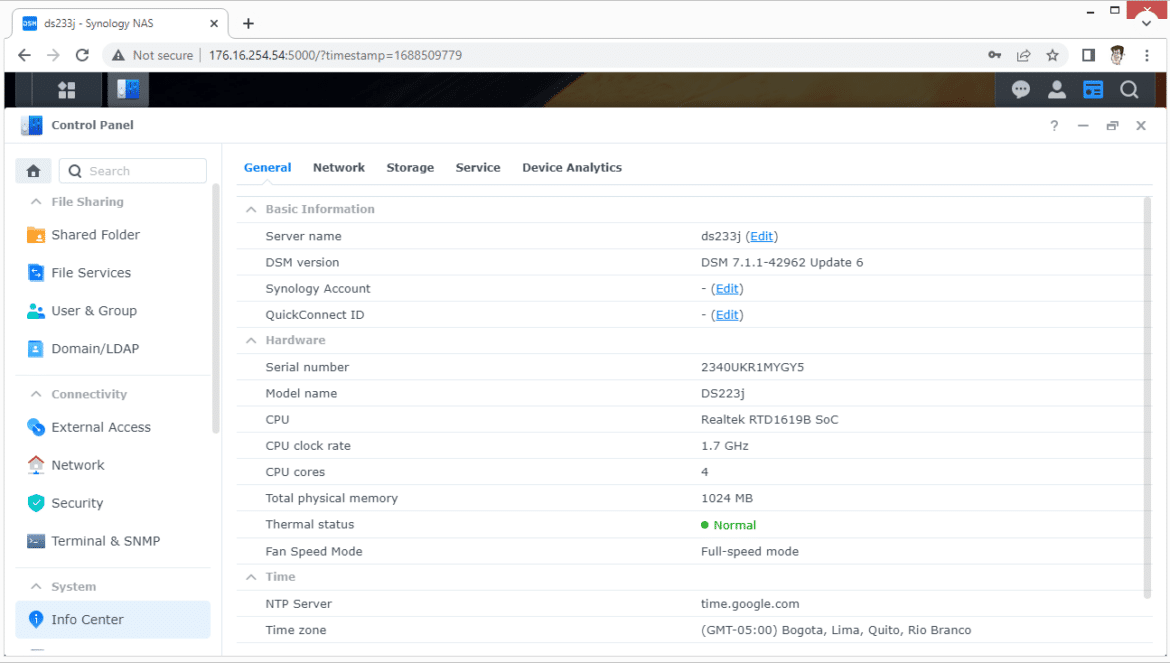Collapse the Basic Information group
Viewport: 1170px width, 663px height.
coord(251,210)
